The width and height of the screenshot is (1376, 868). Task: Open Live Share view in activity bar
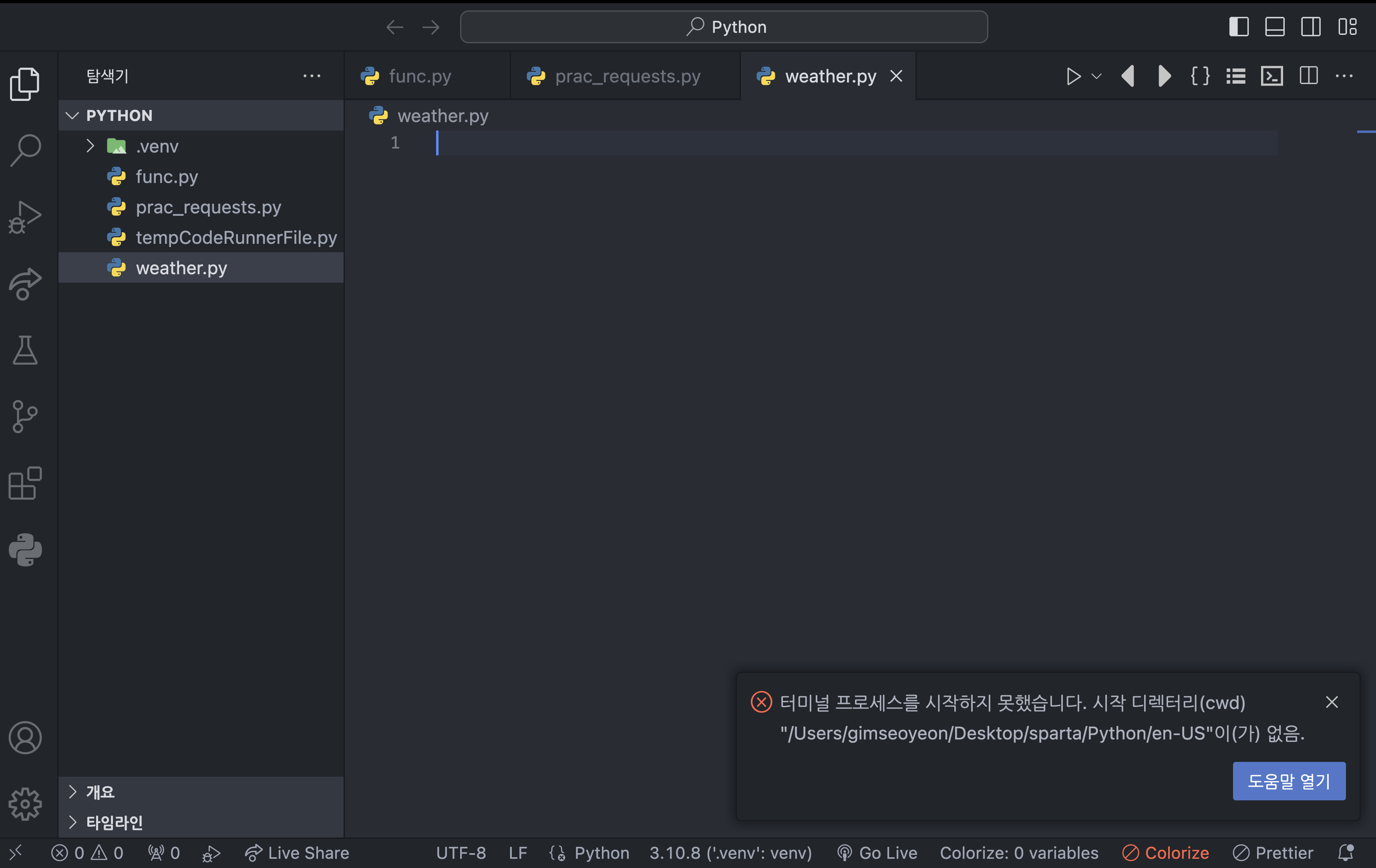pyautogui.click(x=25, y=283)
